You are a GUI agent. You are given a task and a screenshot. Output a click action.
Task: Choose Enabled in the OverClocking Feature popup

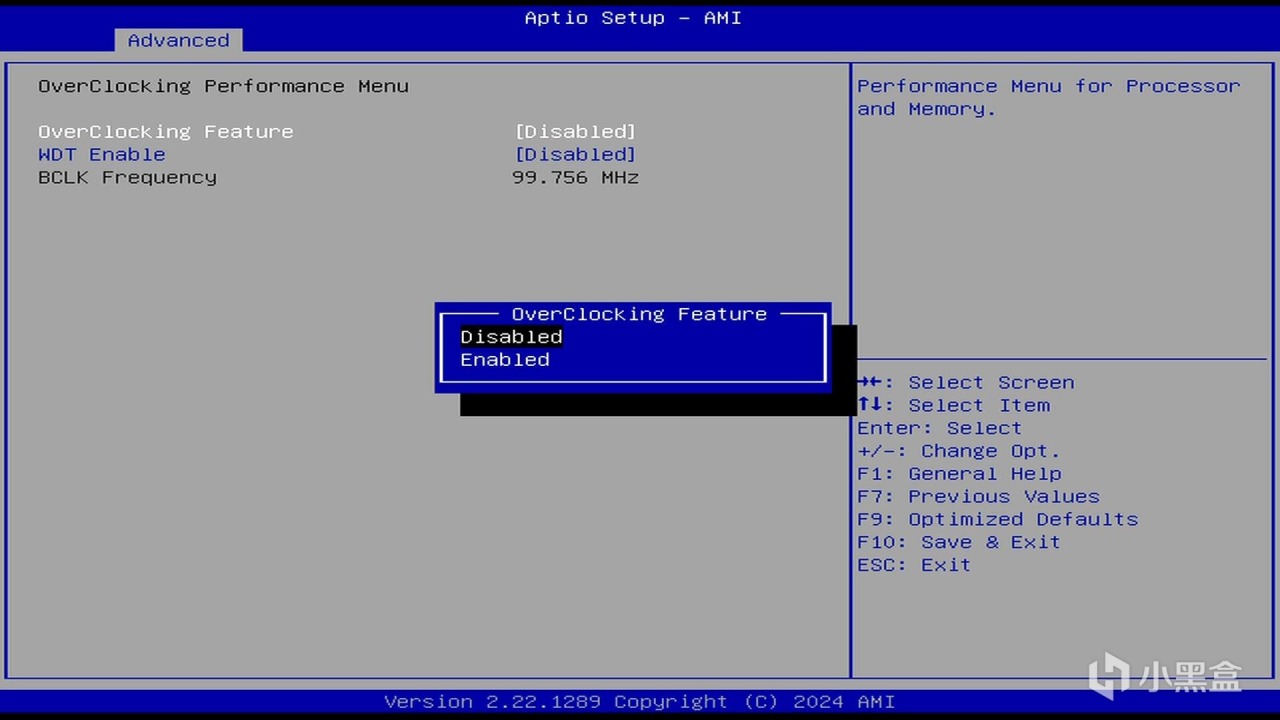[505, 360]
